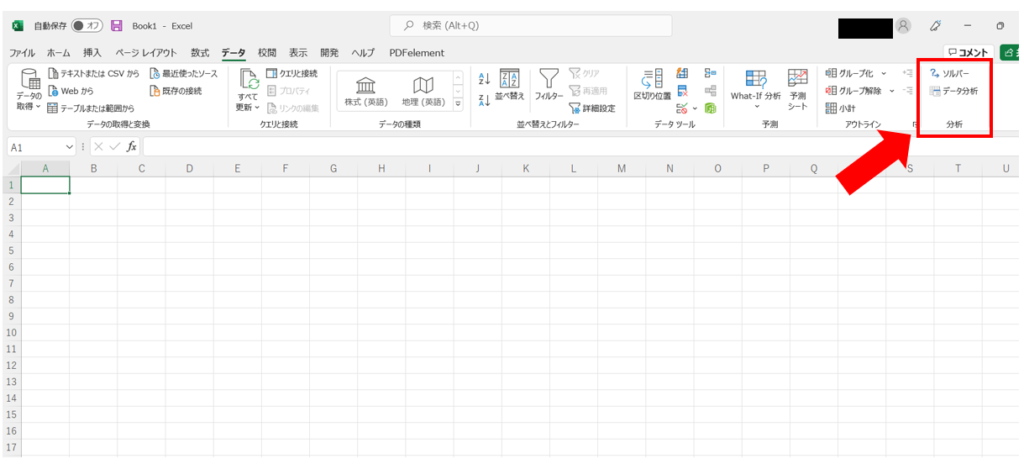Screen dimensions: 1024x464
Task: Open the ファイル menu tab
Action: (x=24, y=53)
